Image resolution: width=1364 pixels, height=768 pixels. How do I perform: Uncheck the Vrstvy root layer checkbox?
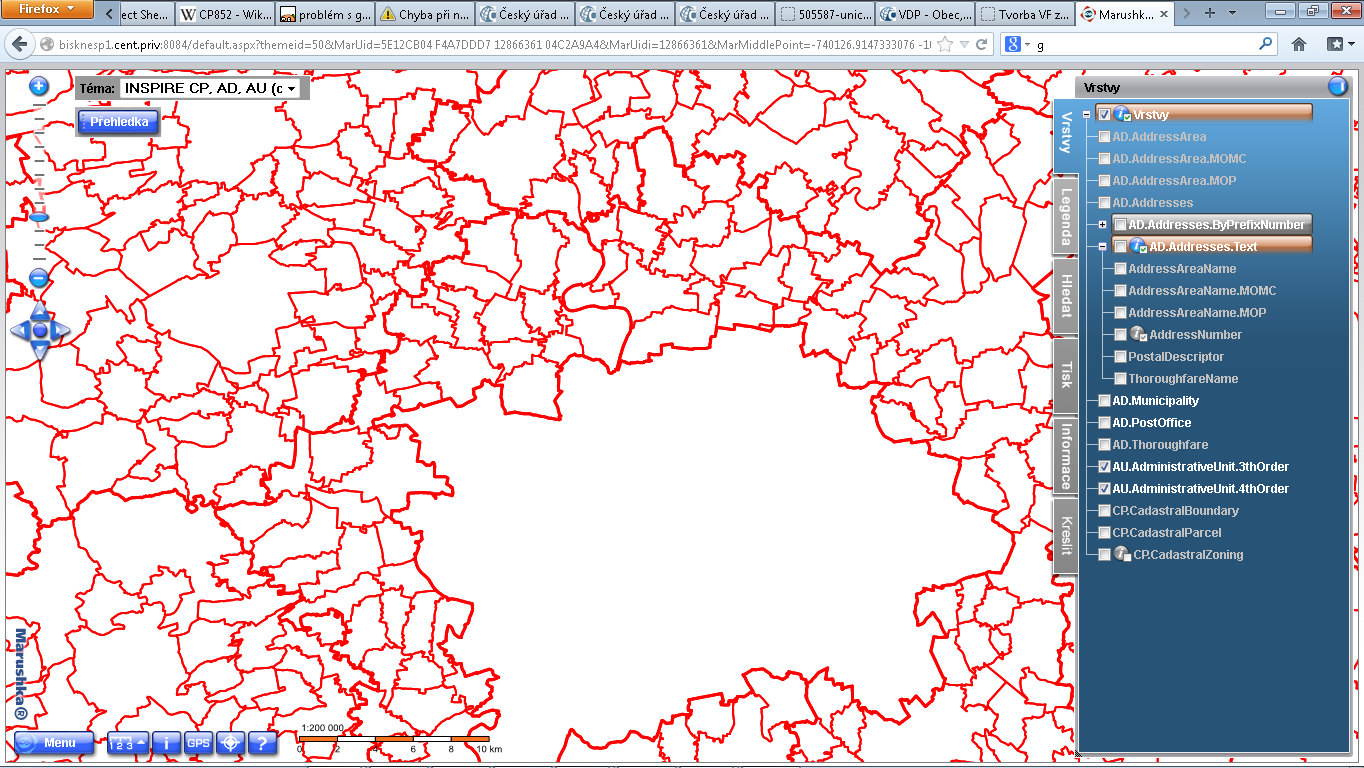[x=1104, y=115]
